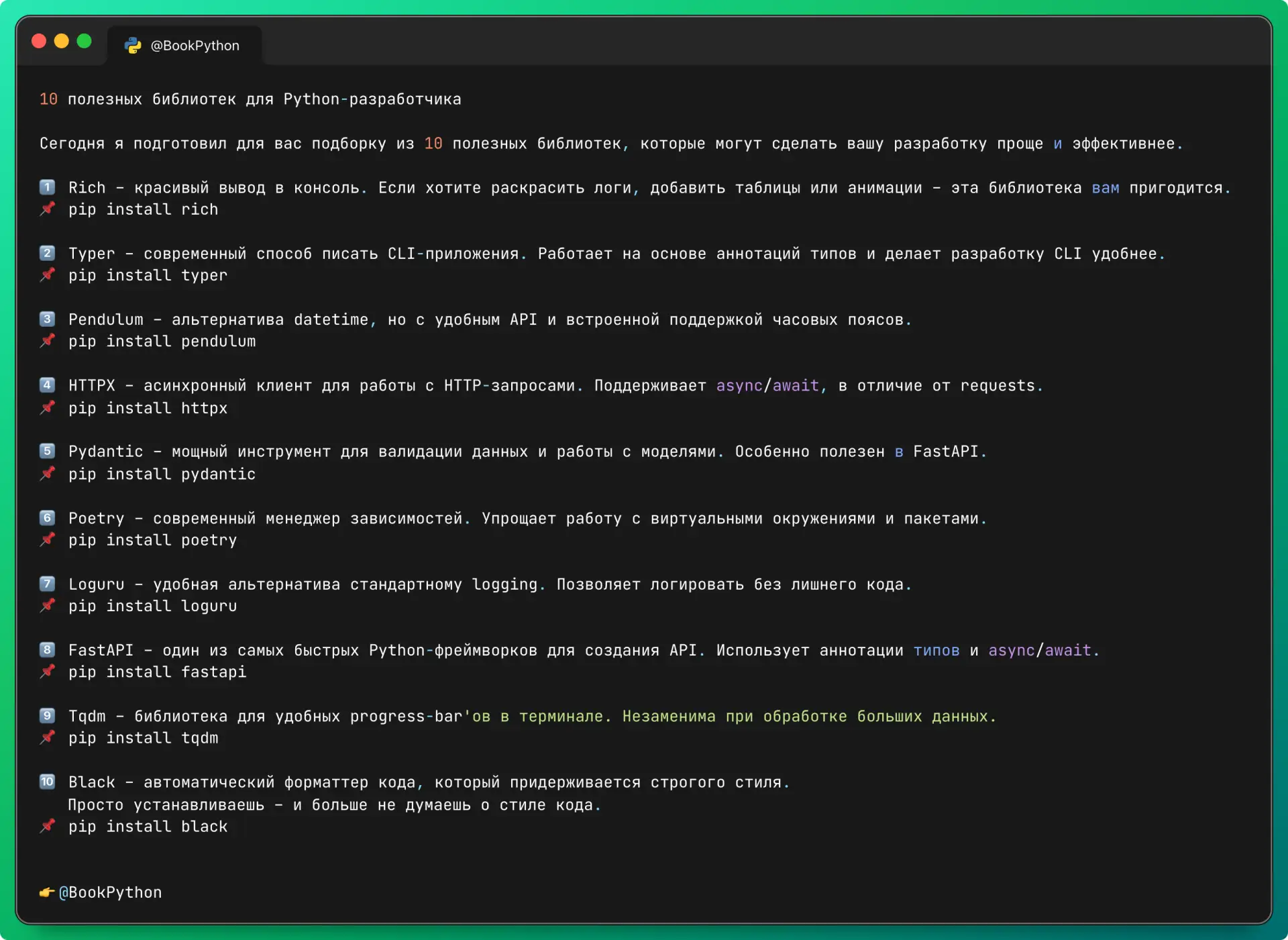The image size is (1288, 940).
Task: Click the word 'Typer' in item two
Action: click(92, 254)
